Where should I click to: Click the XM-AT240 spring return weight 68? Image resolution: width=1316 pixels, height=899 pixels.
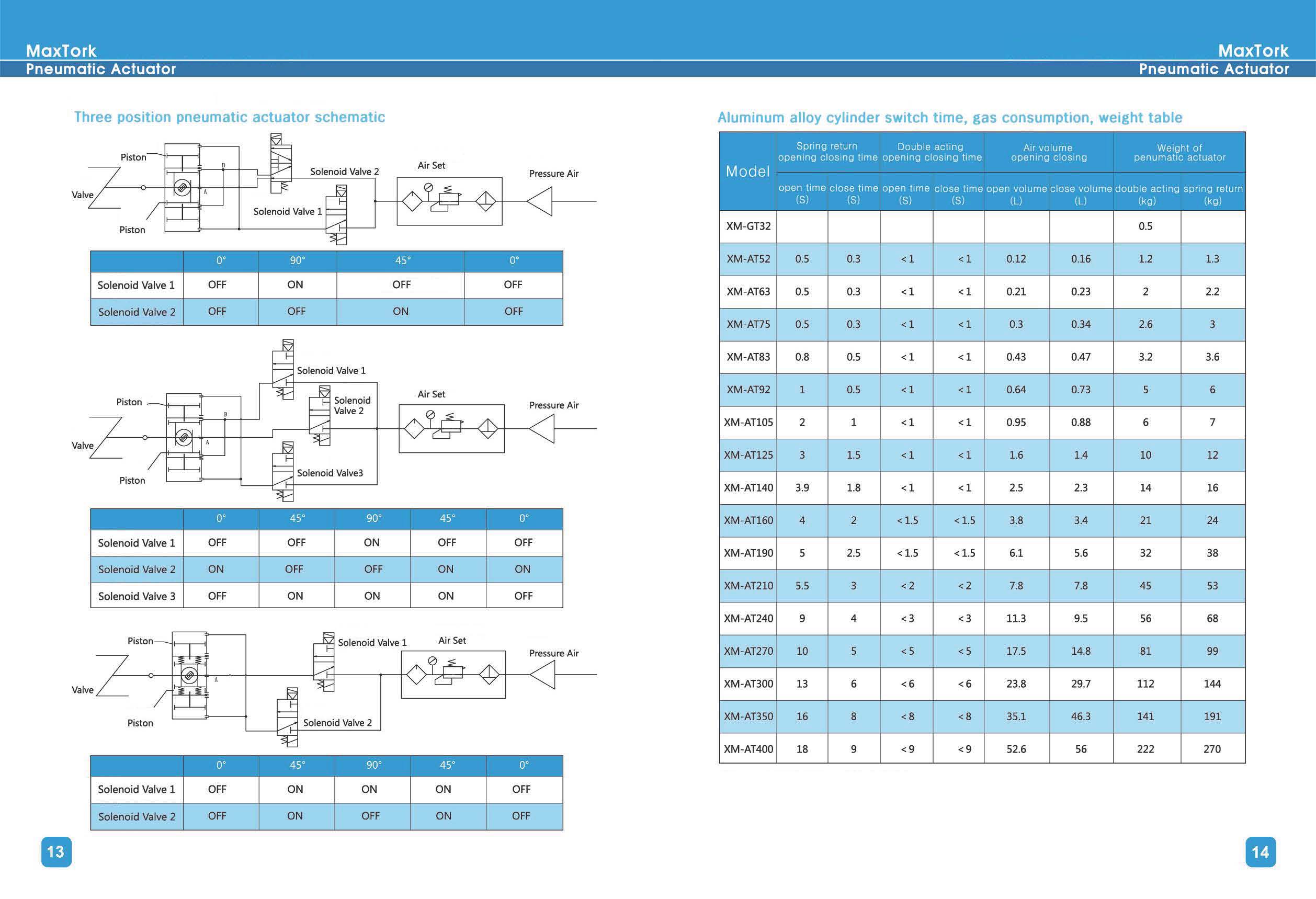1212,618
